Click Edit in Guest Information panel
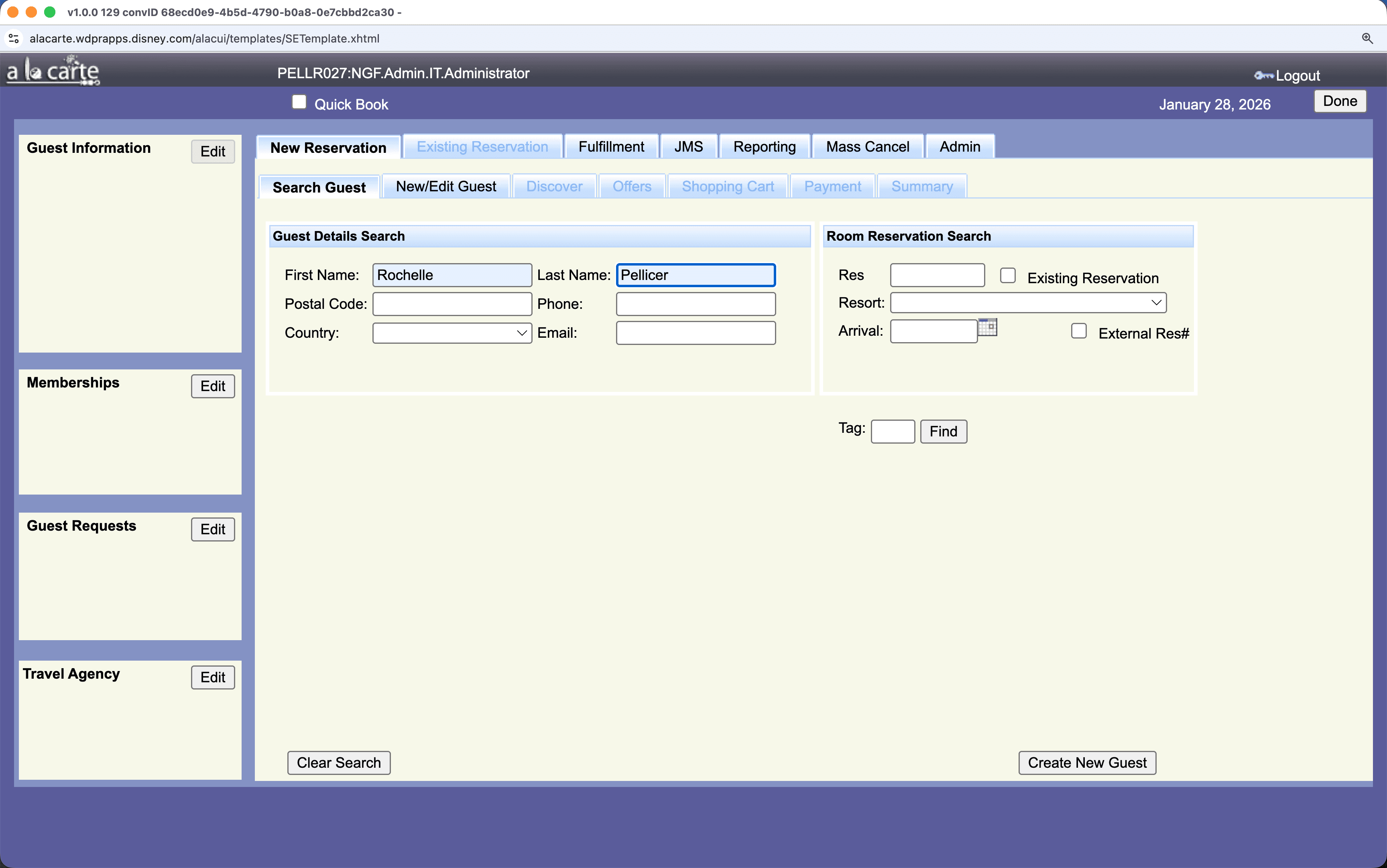 (212, 152)
